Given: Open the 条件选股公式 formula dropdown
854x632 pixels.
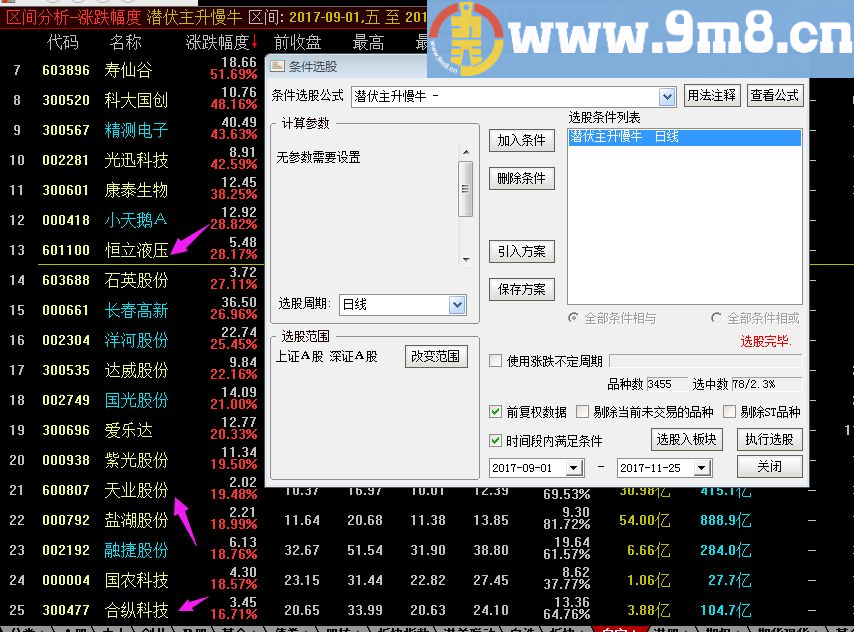Looking at the screenshot, I should (667, 97).
